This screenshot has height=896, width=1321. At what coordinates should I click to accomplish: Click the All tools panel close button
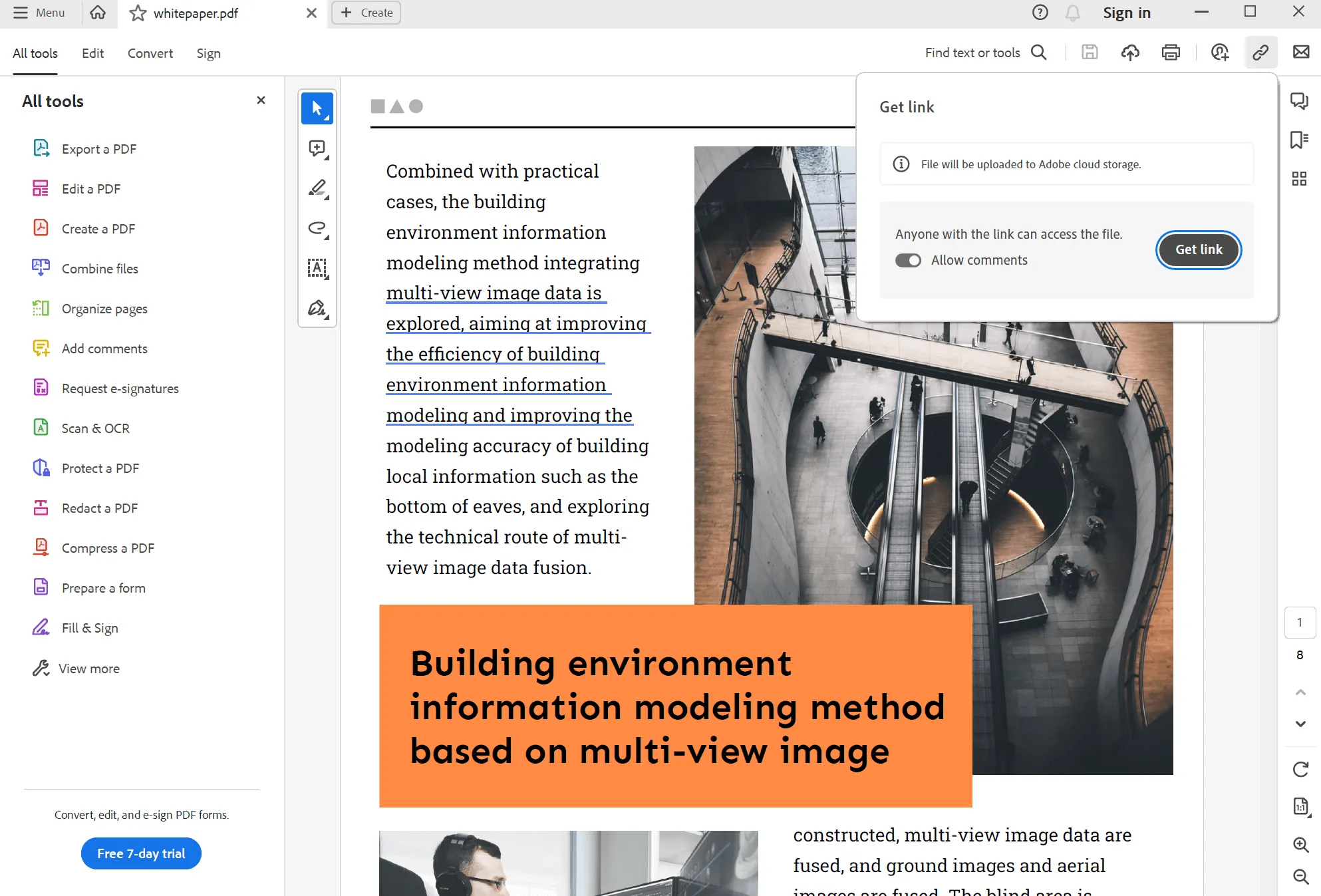259,100
